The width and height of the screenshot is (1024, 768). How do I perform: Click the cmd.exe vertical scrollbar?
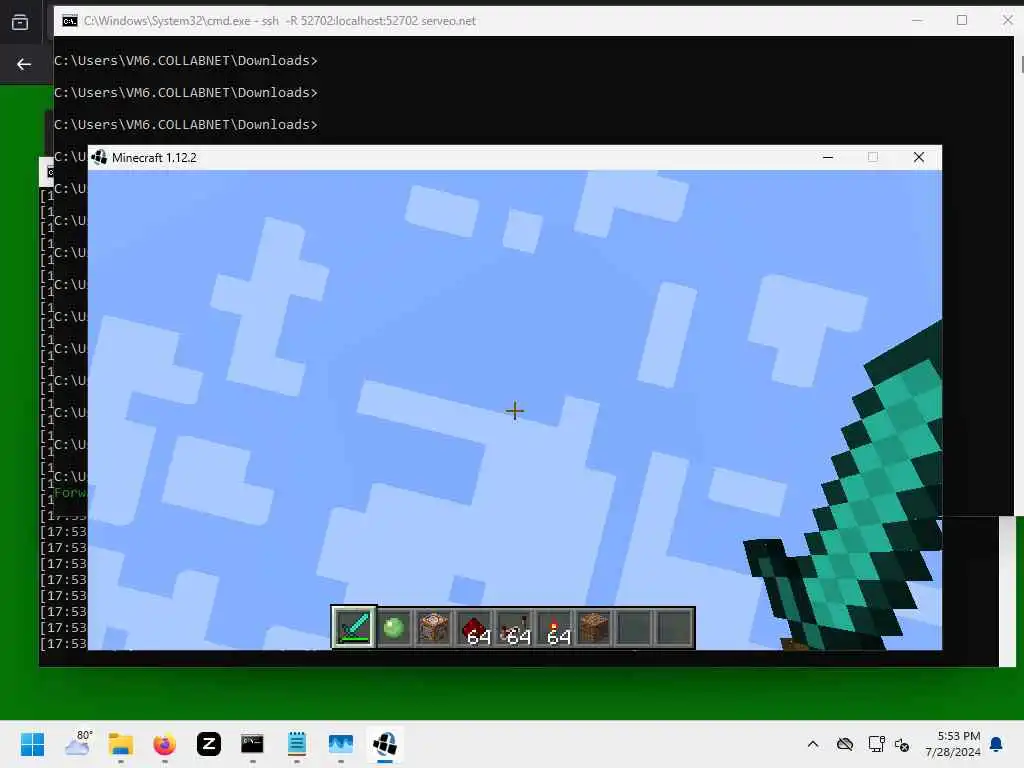[1019, 274]
